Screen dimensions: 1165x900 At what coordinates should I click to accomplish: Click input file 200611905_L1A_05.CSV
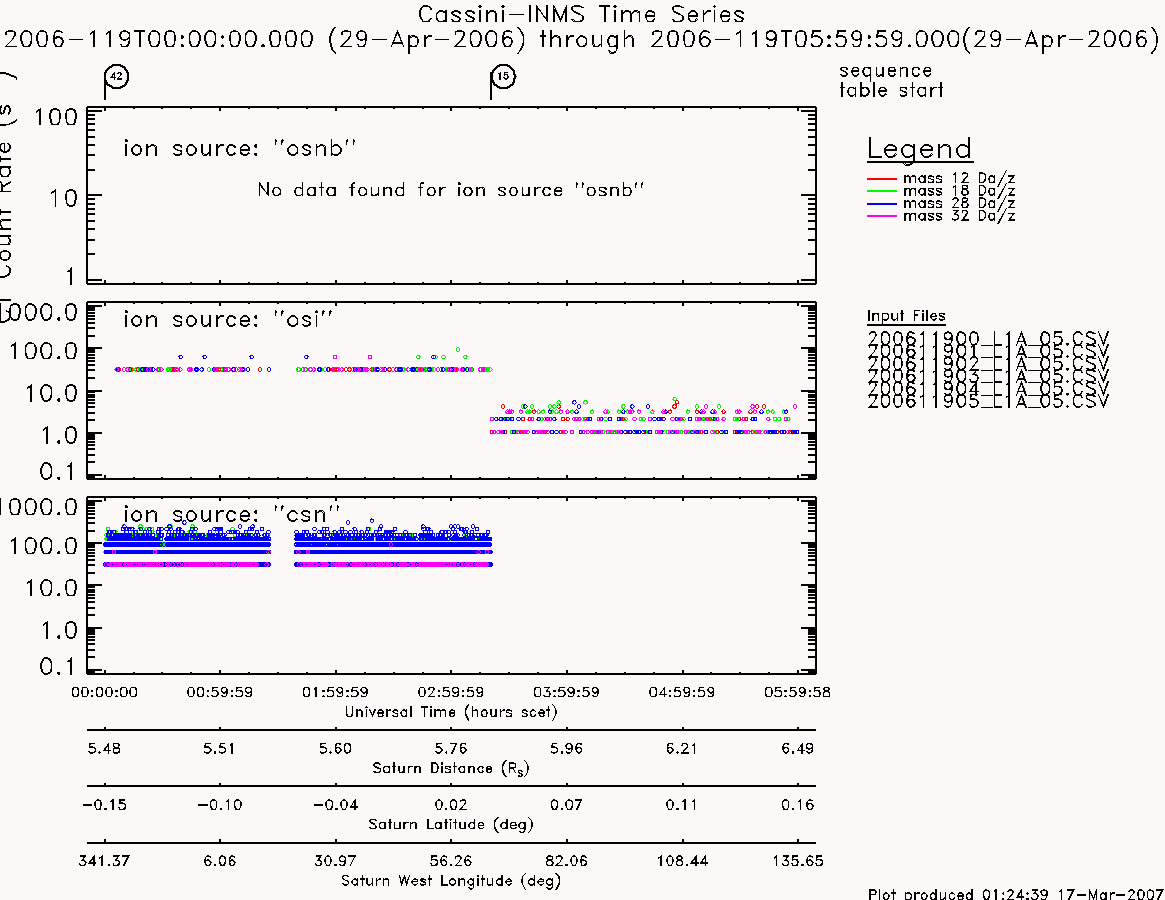coord(988,401)
